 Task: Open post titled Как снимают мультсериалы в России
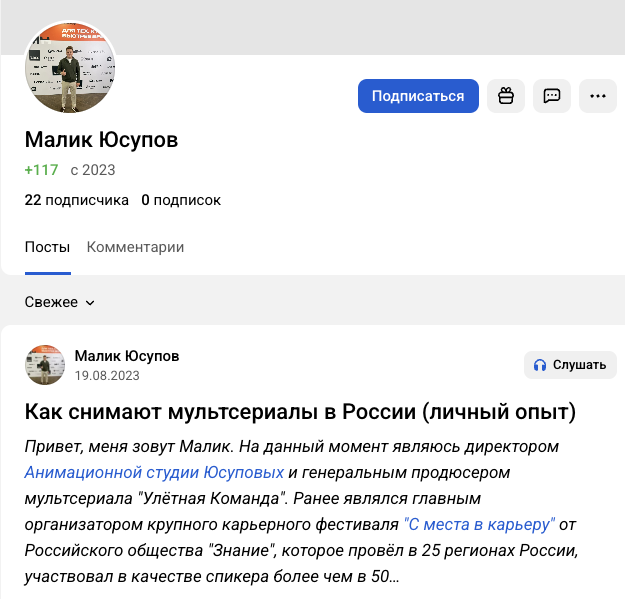(x=300, y=412)
